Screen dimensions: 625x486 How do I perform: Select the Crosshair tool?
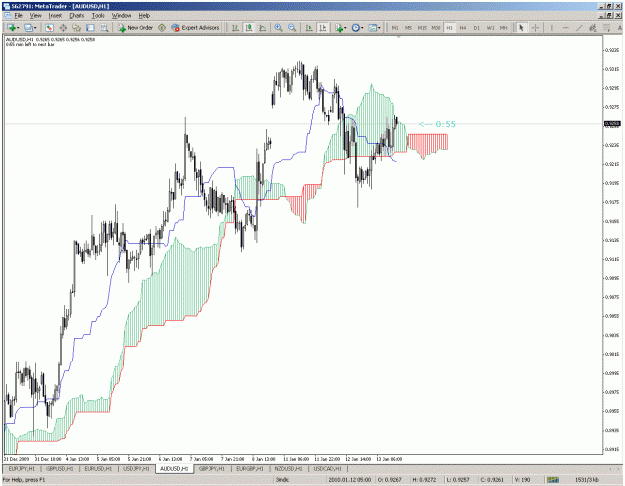click(535, 28)
